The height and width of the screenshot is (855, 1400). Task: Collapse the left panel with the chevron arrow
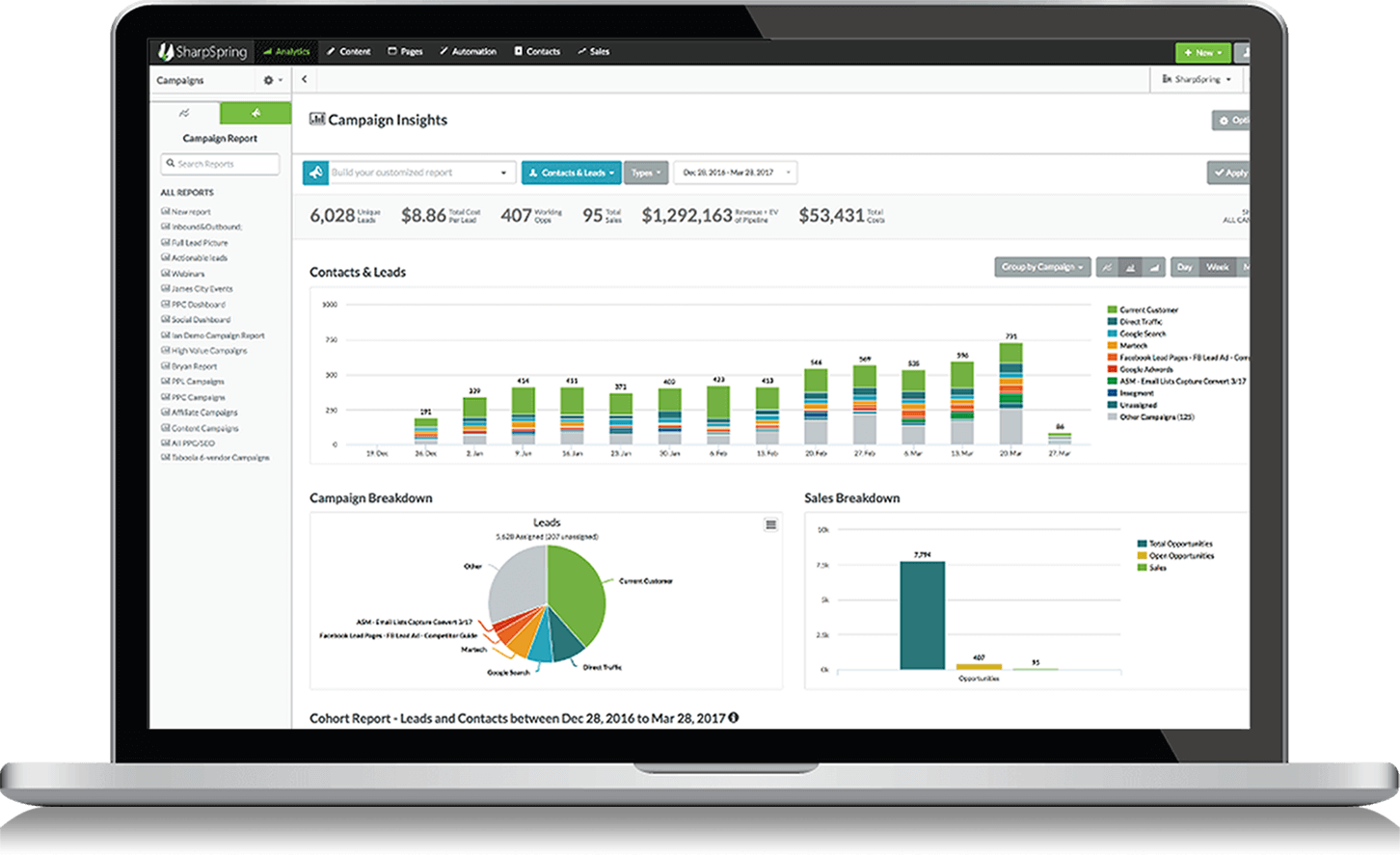pos(304,79)
